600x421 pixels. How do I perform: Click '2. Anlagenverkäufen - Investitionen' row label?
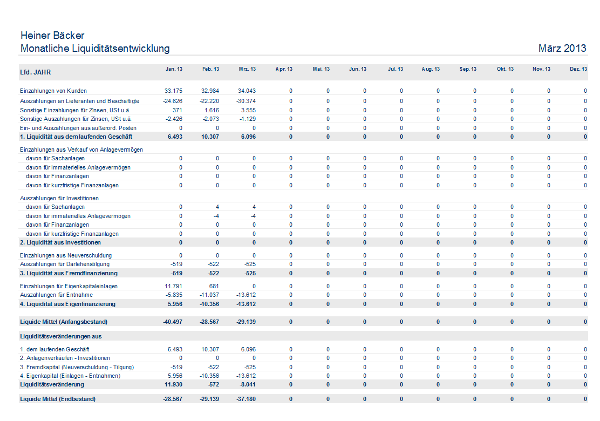65,358
